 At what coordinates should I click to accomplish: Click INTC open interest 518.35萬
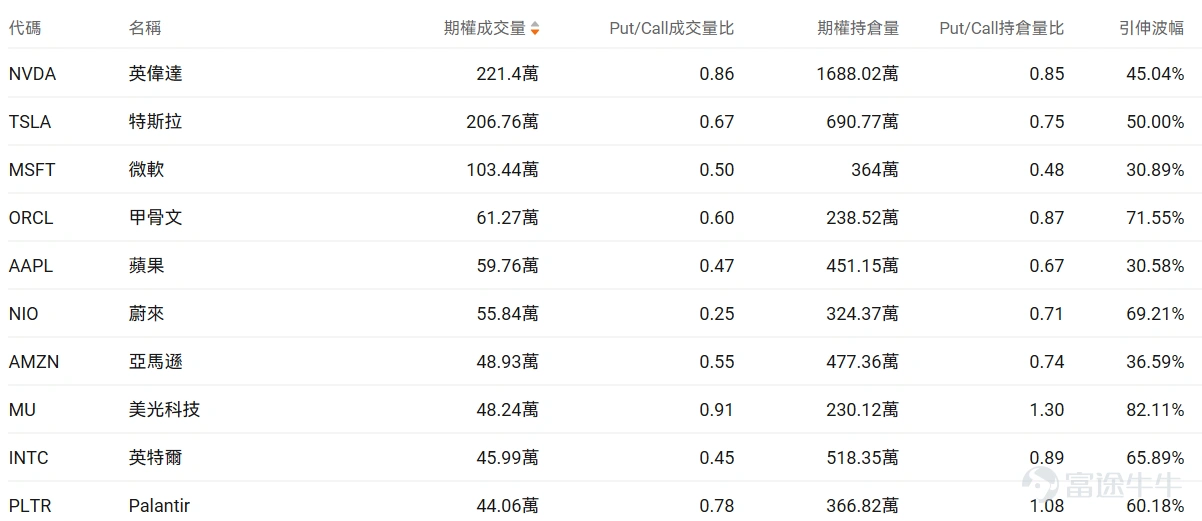pyautogui.click(x=863, y=458)
